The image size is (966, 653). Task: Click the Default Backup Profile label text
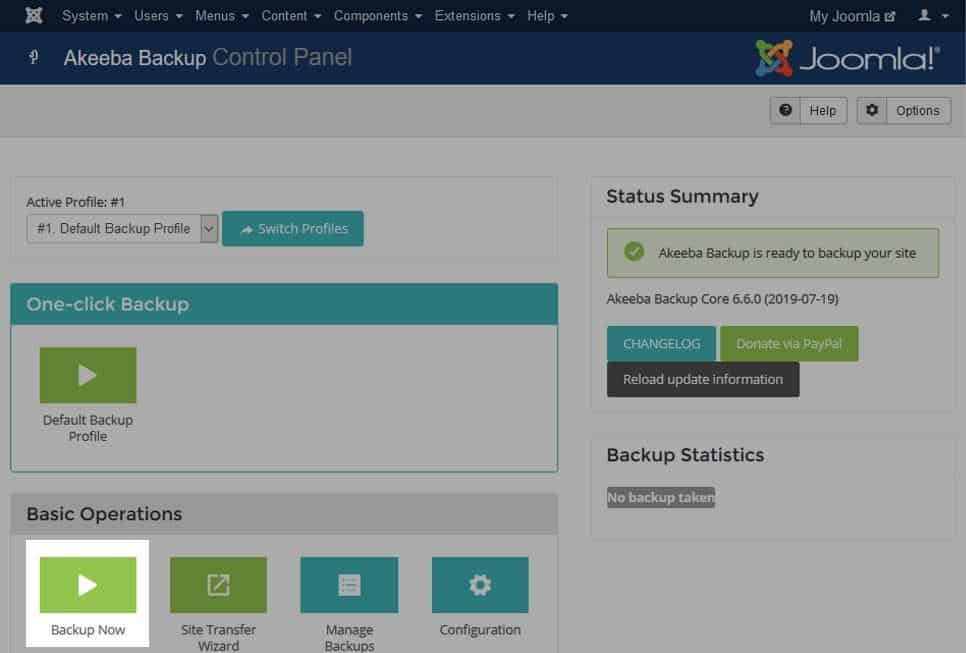87,428
